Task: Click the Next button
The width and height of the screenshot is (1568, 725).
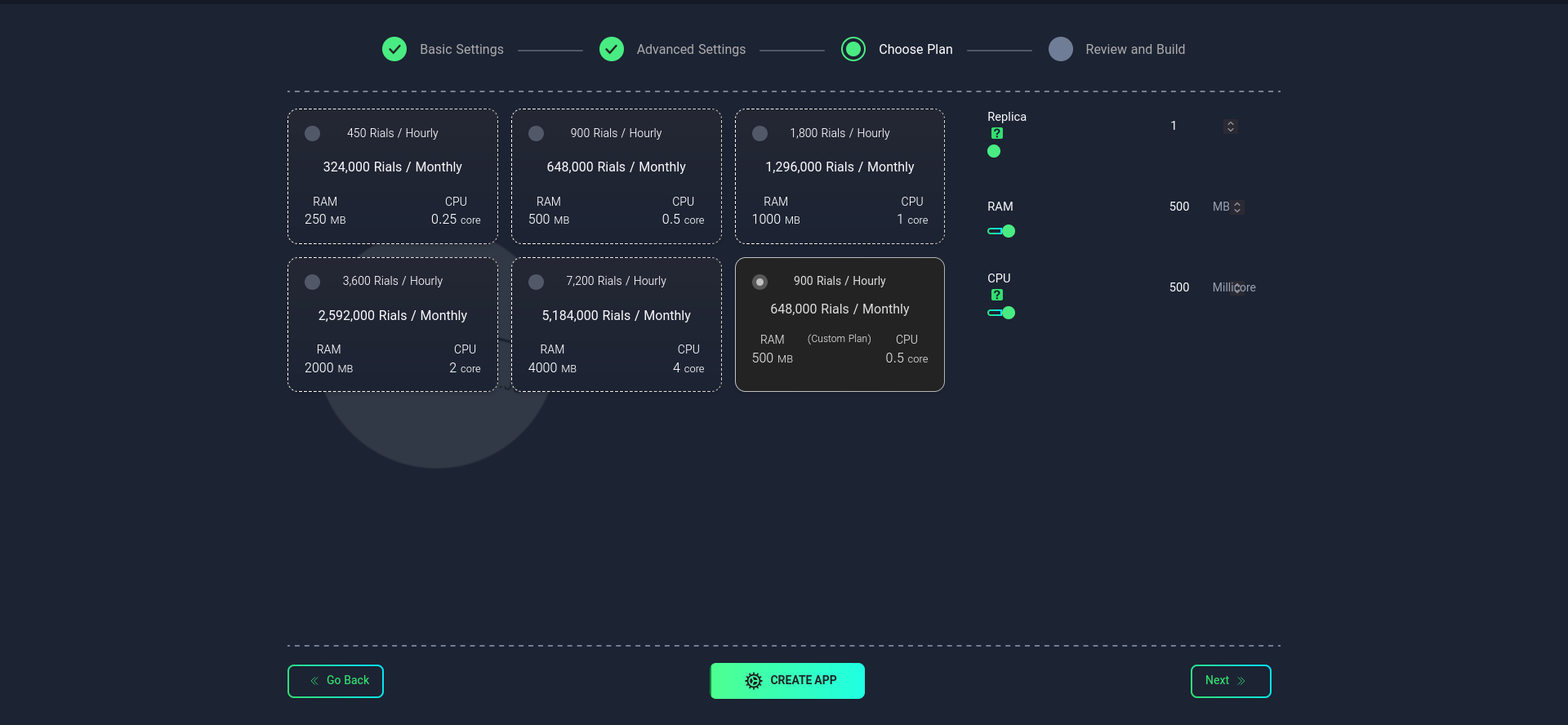Action: [1231, 681]
